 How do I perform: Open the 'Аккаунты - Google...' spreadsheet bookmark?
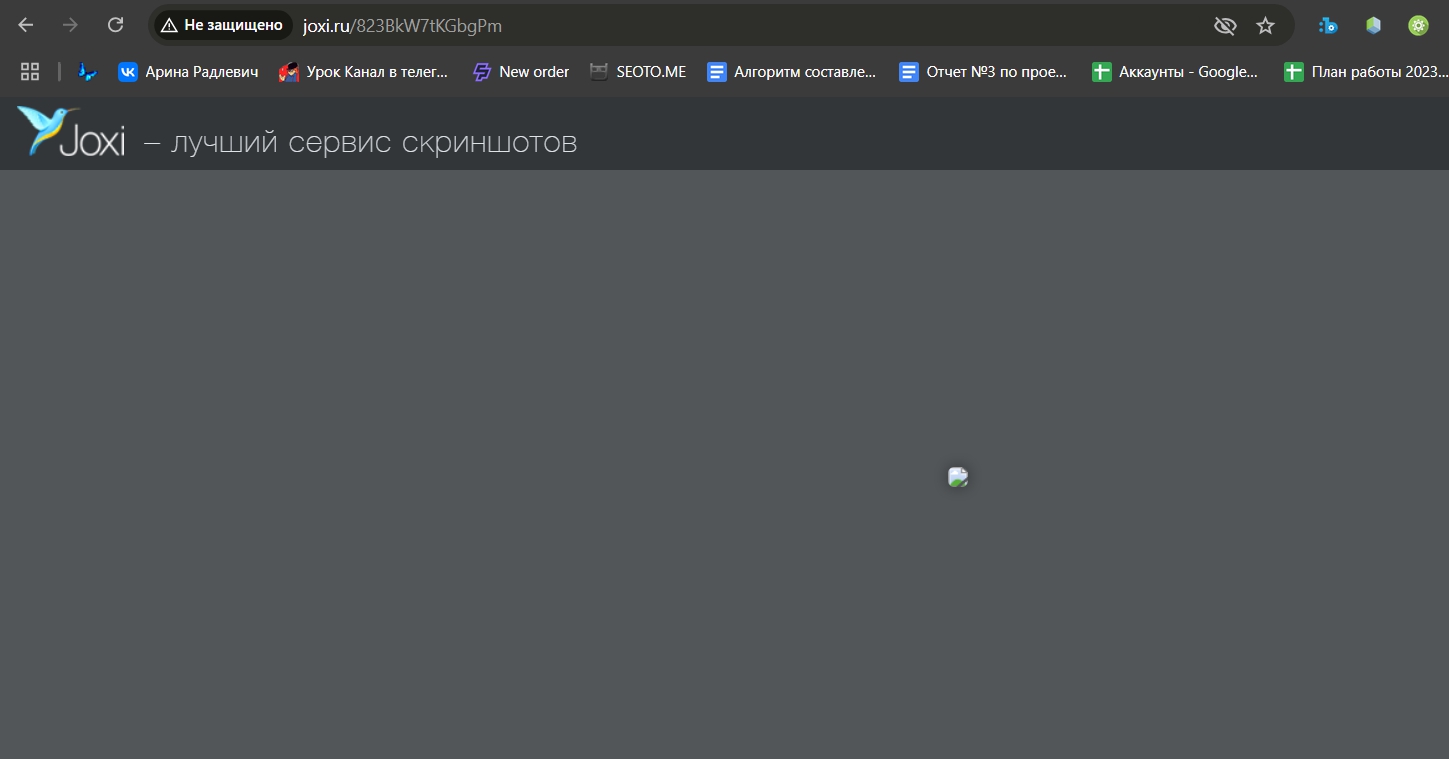(x=1175, y=72)
